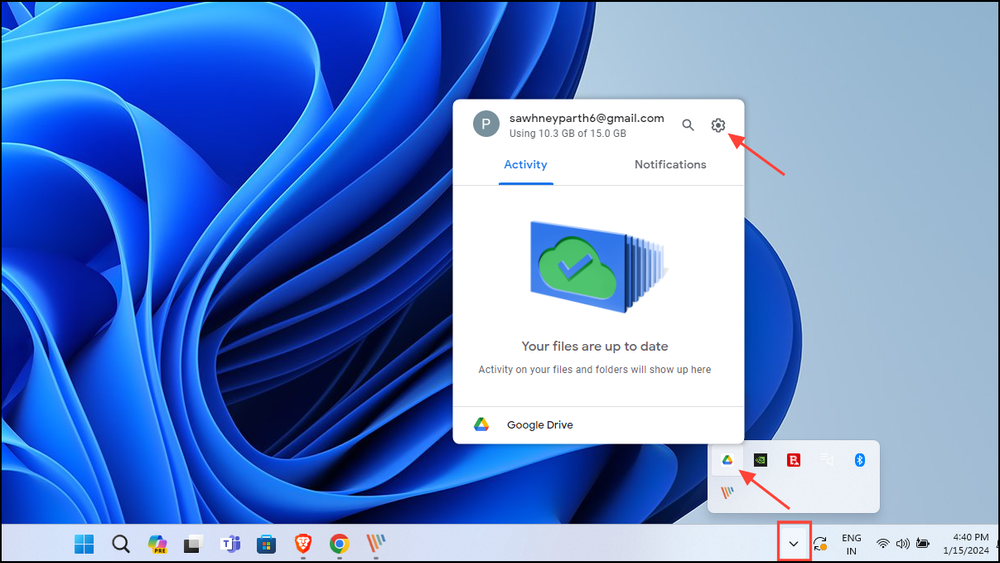Open ENG IN language switcher
Screen dimensions: 1000x563
[851, 545]
